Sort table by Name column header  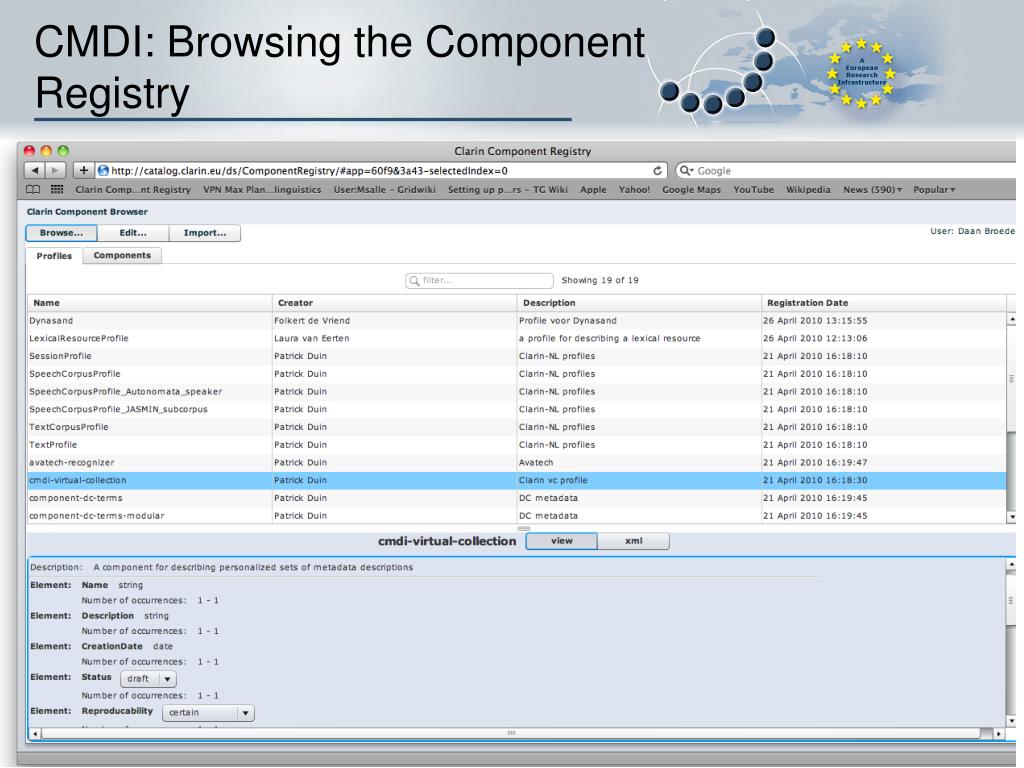point(150,302)
